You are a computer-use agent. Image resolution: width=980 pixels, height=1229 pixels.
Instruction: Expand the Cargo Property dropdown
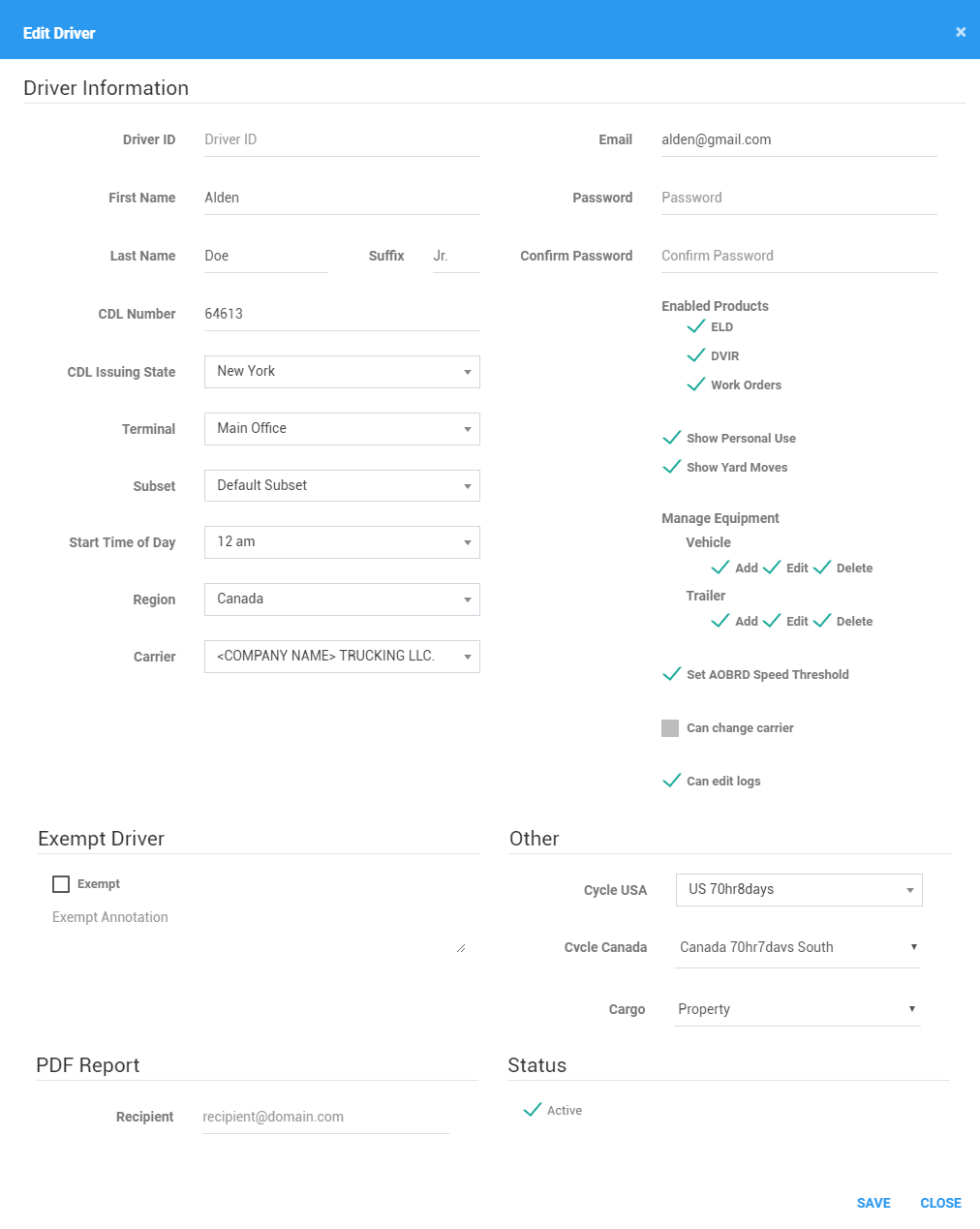click(x=797, y=1009)
